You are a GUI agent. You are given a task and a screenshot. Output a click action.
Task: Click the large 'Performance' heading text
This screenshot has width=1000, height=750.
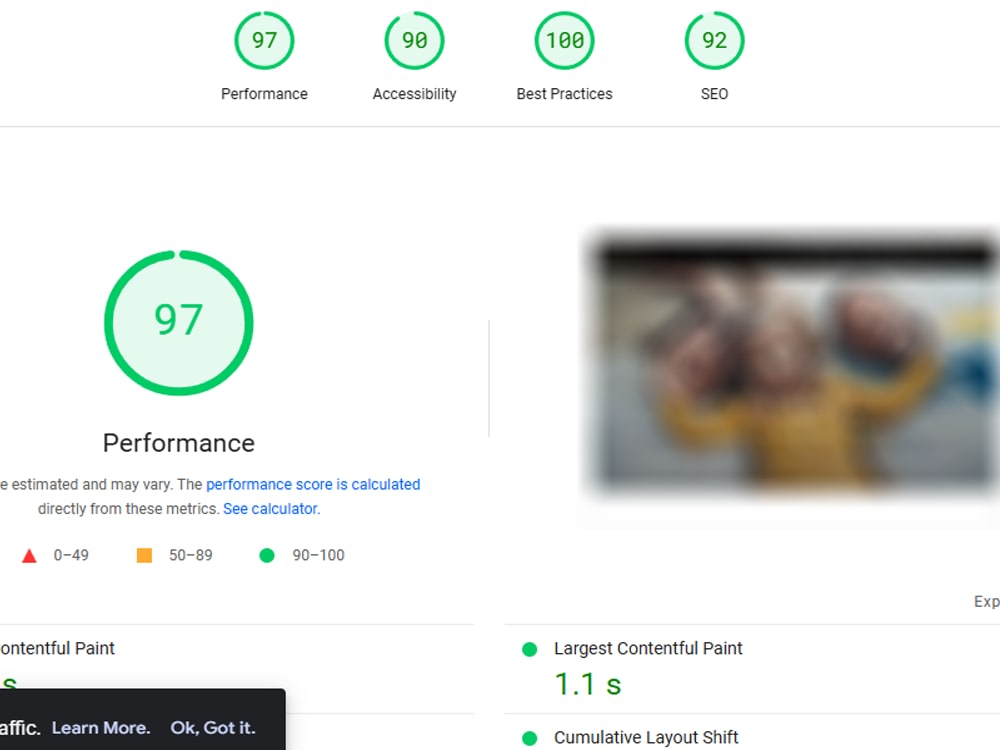(x=179, y=443)
